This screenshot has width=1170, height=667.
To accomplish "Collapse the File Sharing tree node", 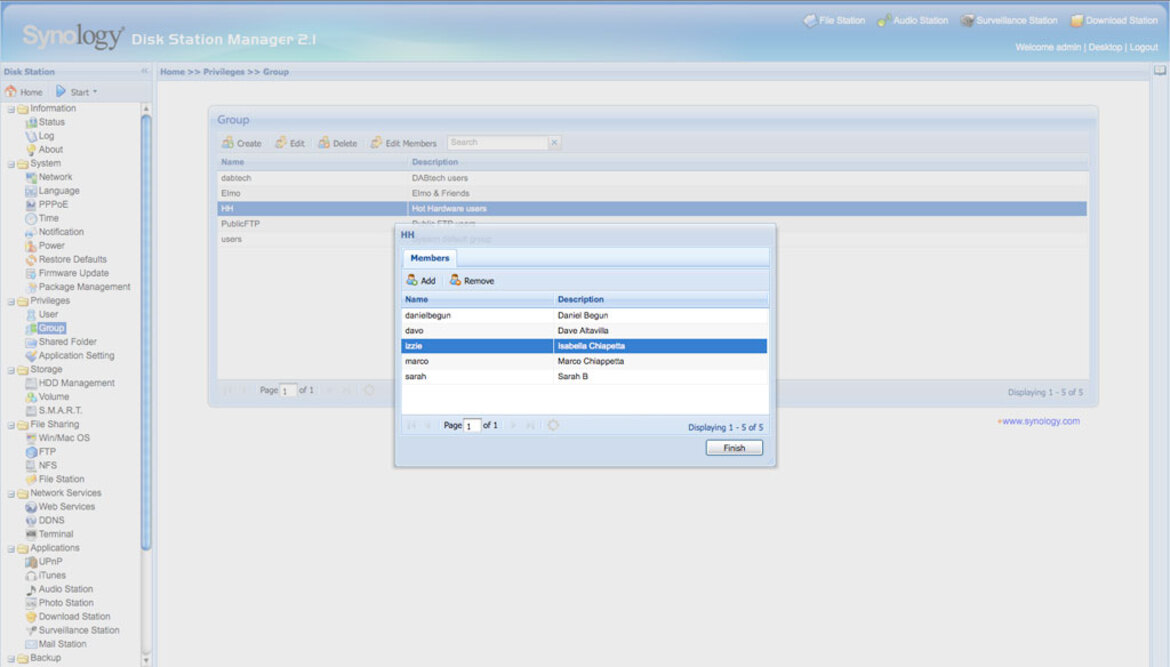I will [x=11, y=425].
